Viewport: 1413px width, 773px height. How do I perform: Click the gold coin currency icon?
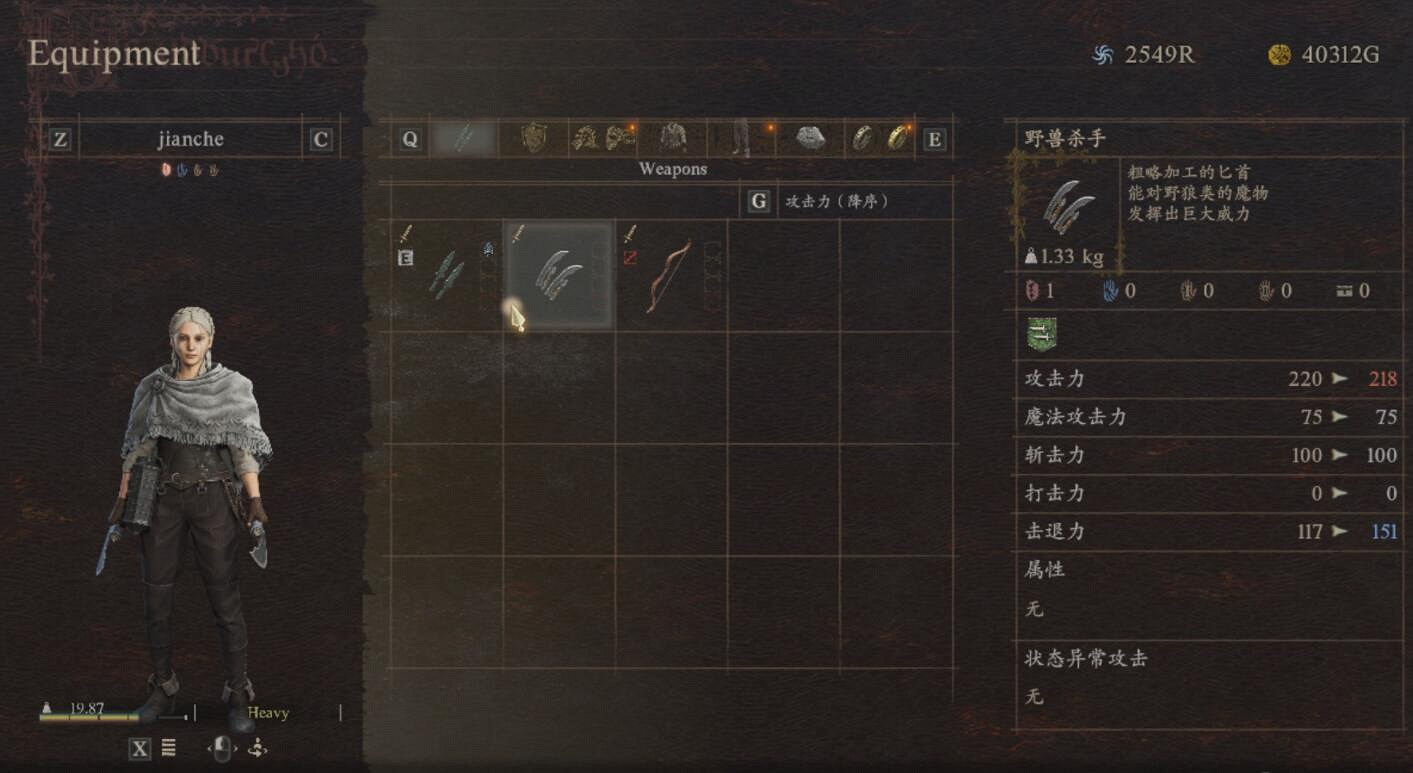coord(1280,55)
